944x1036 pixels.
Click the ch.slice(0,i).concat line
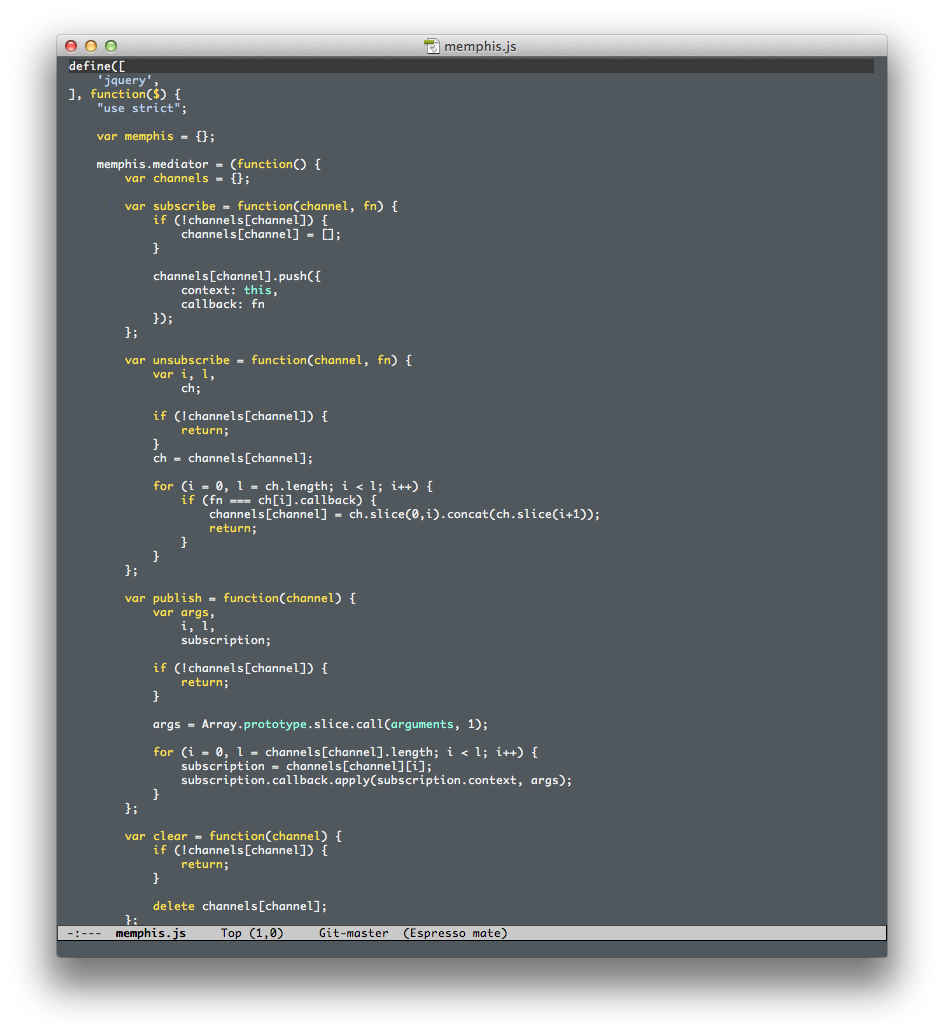click(404, 514)
